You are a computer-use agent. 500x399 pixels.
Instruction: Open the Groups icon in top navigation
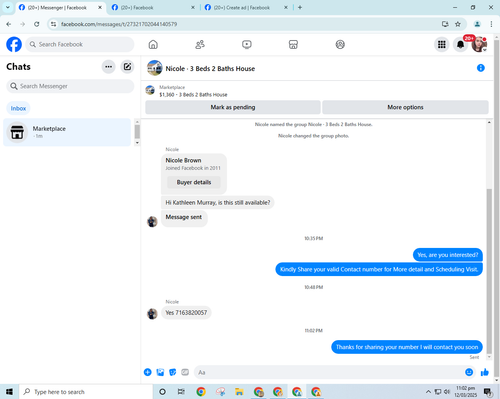point(340,44)
